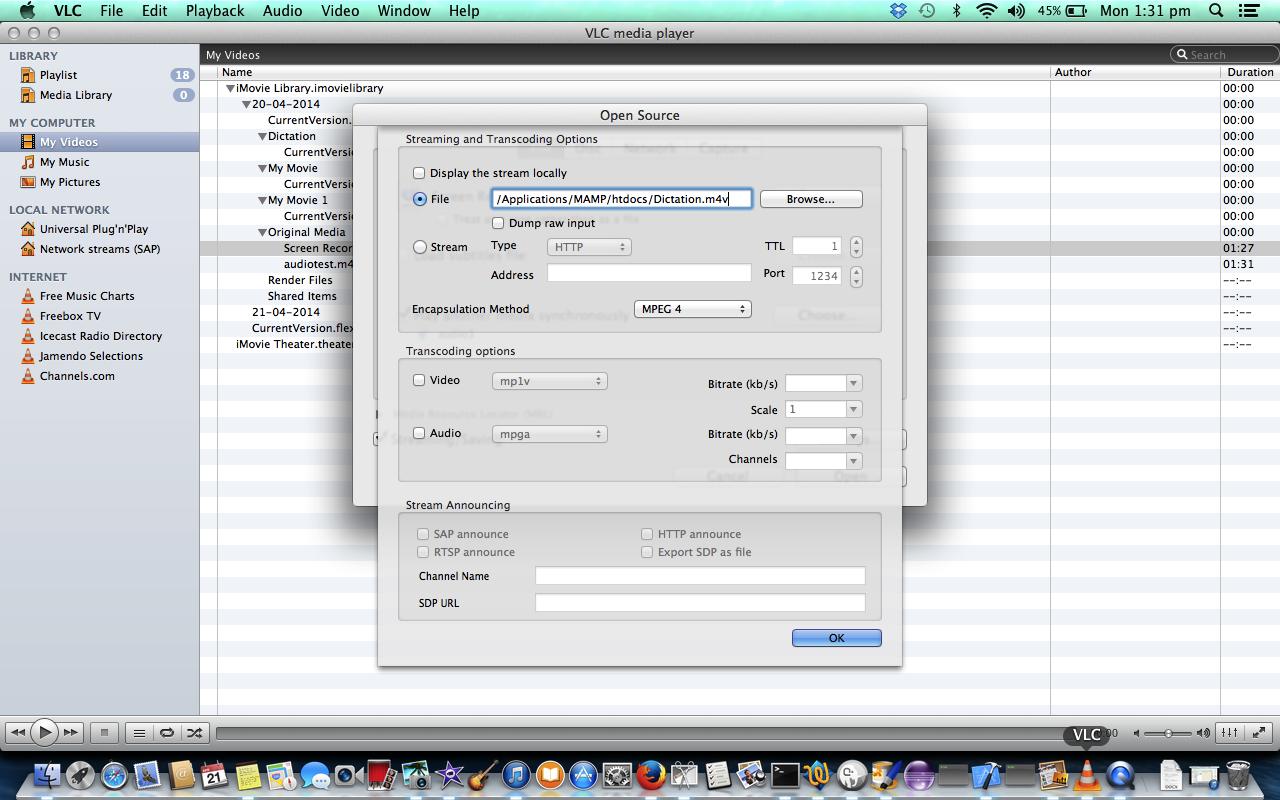Open the Scale combo box
This screenshot has width=1280, height=800.
click(823, 409)
